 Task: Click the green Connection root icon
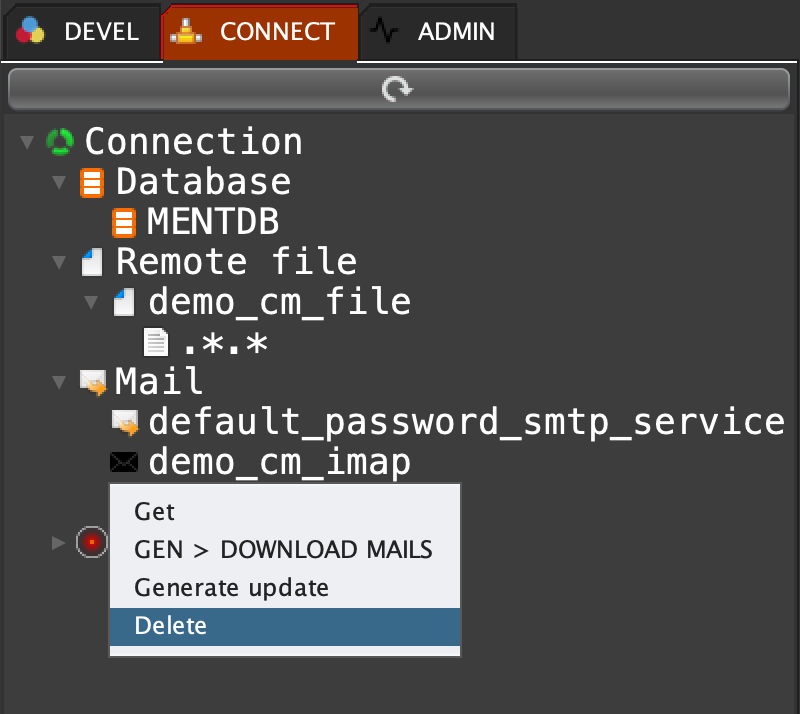60,142
